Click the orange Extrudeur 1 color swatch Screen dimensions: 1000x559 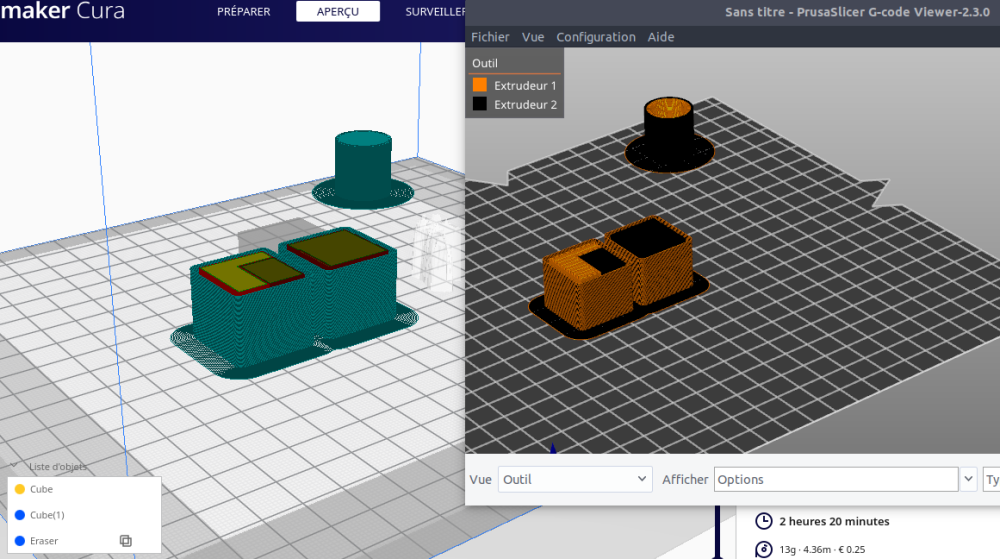(480, 86)
